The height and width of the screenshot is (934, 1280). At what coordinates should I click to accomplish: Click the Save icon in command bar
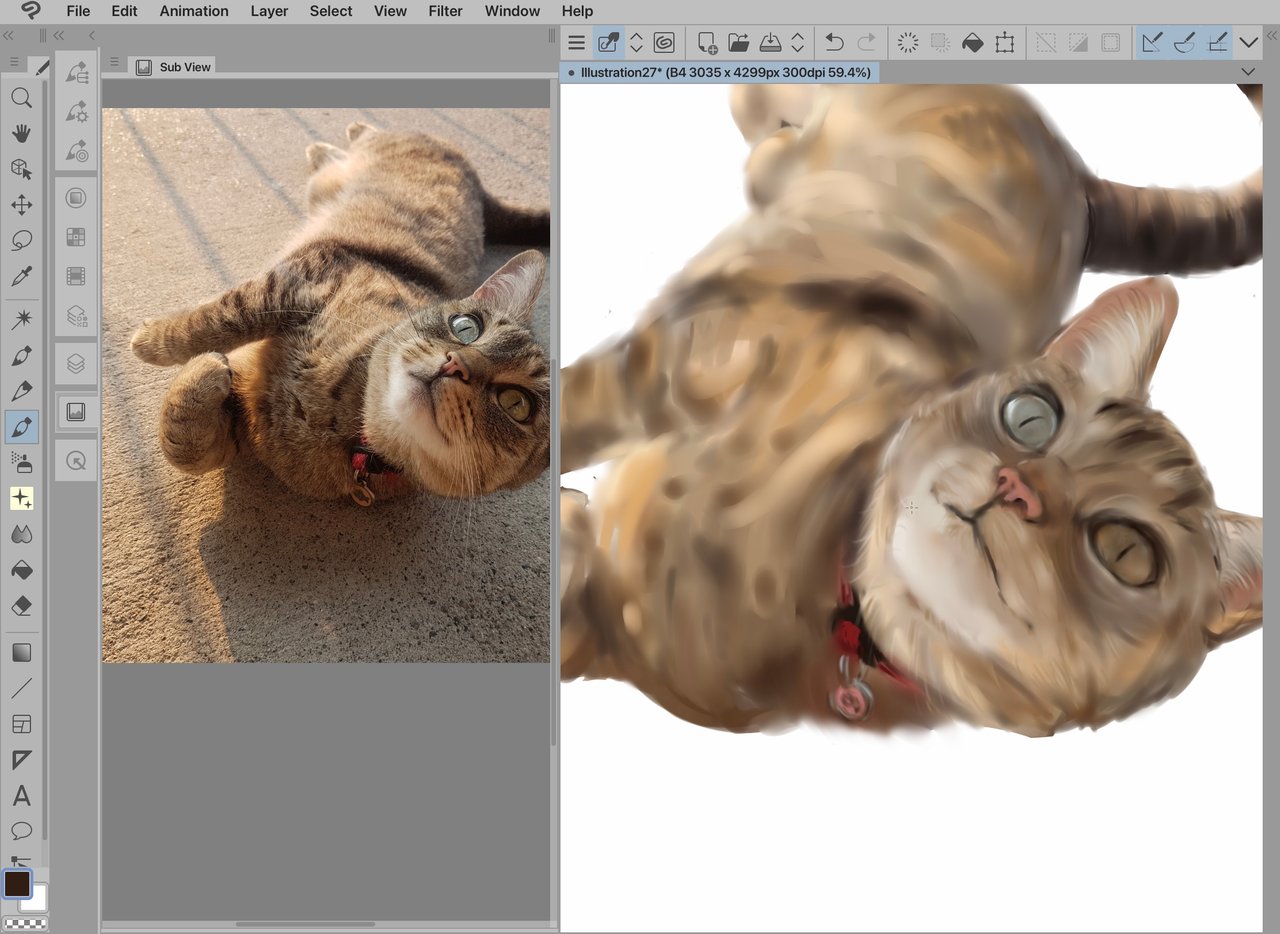[771, 42]
